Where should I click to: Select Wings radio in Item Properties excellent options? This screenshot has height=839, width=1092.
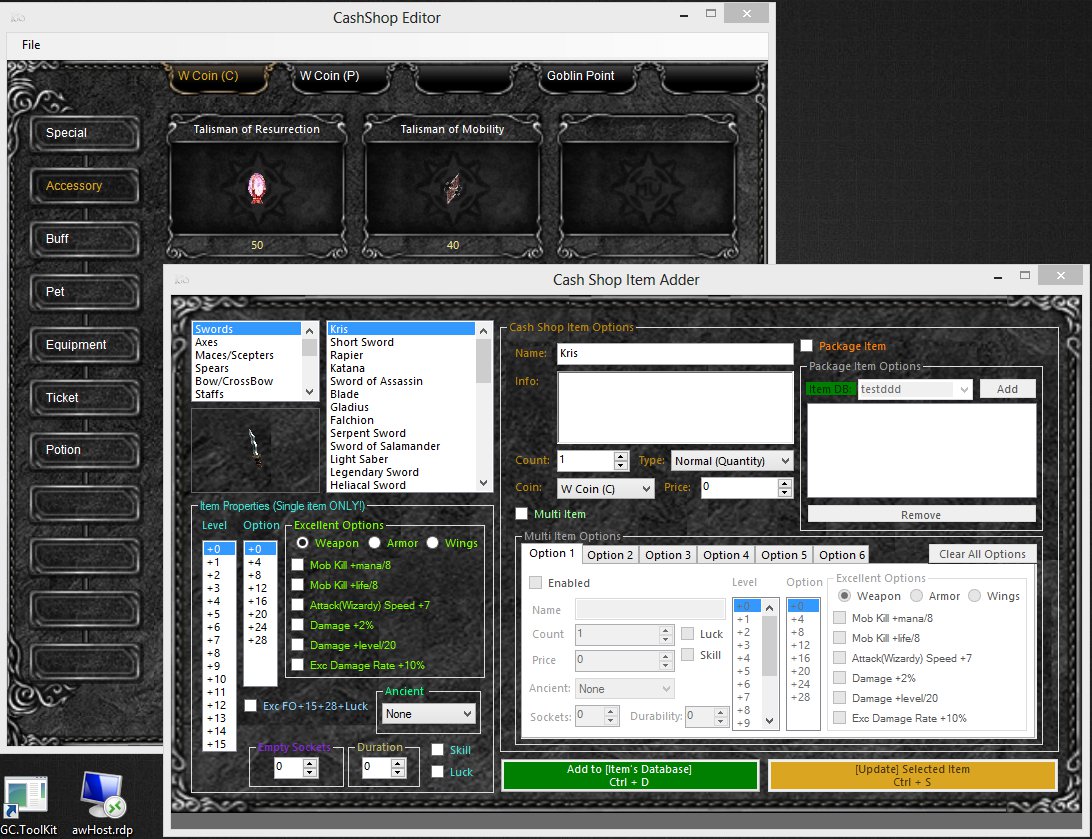click(432, 543)
